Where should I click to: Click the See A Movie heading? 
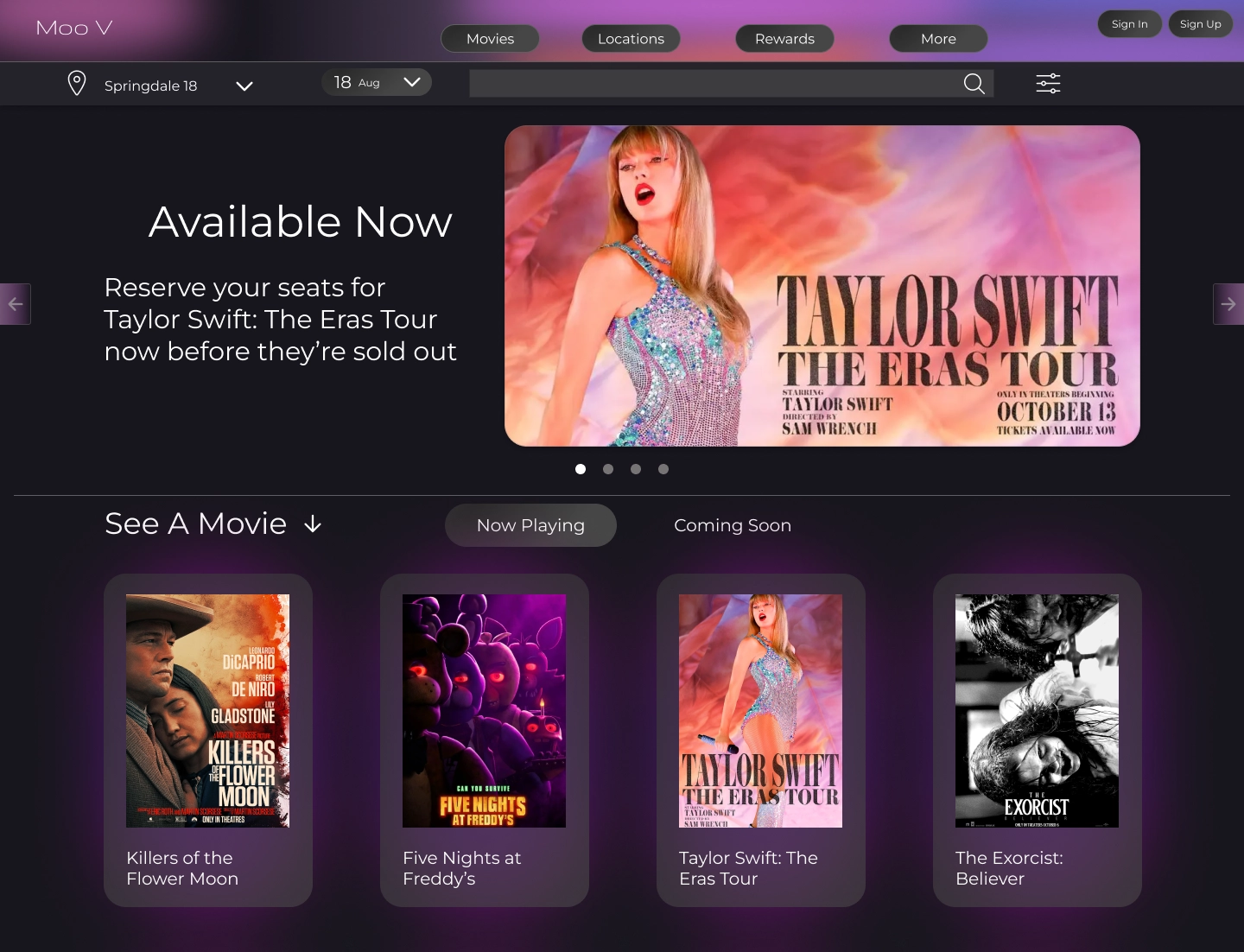point(195,524)
